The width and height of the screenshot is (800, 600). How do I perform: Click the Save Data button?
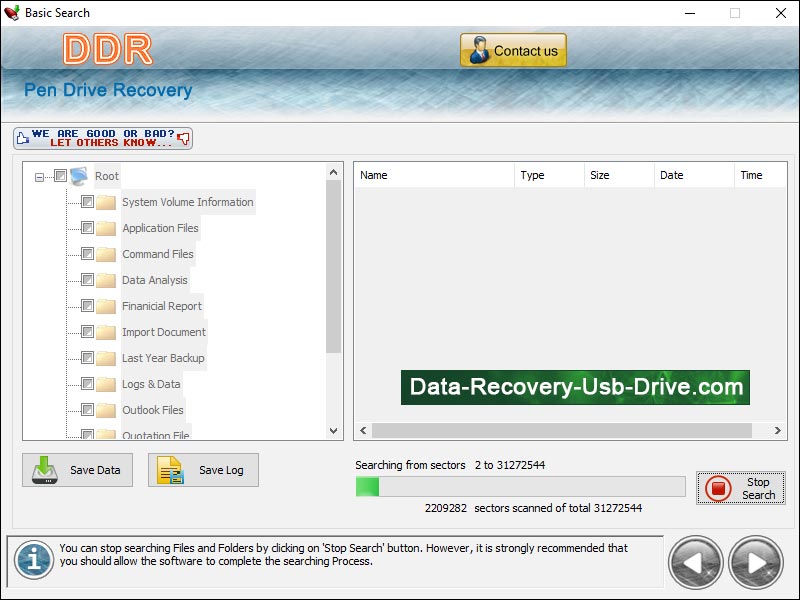point(78,470)
